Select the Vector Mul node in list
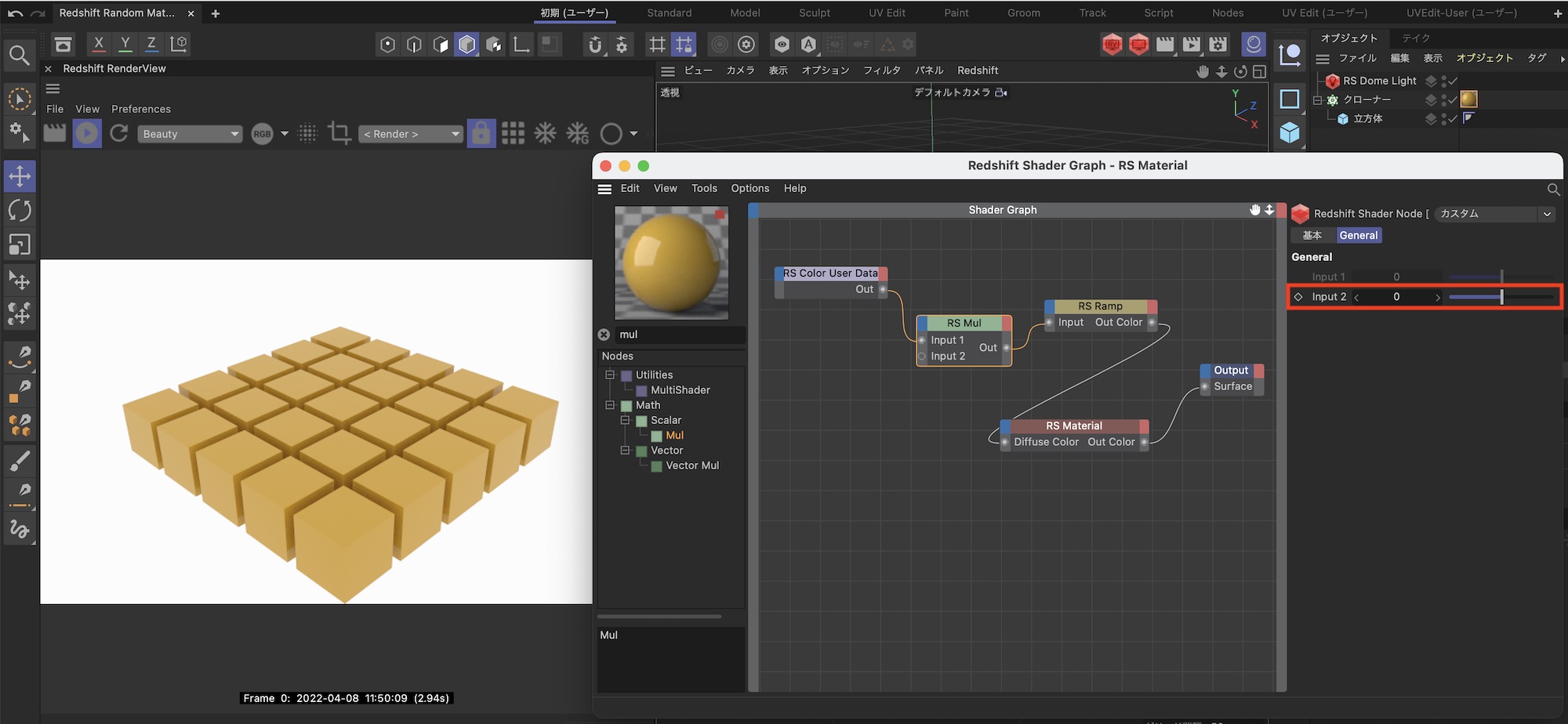Image resolution: width=1568 pixels, height=724 pixels. point(691,465)
